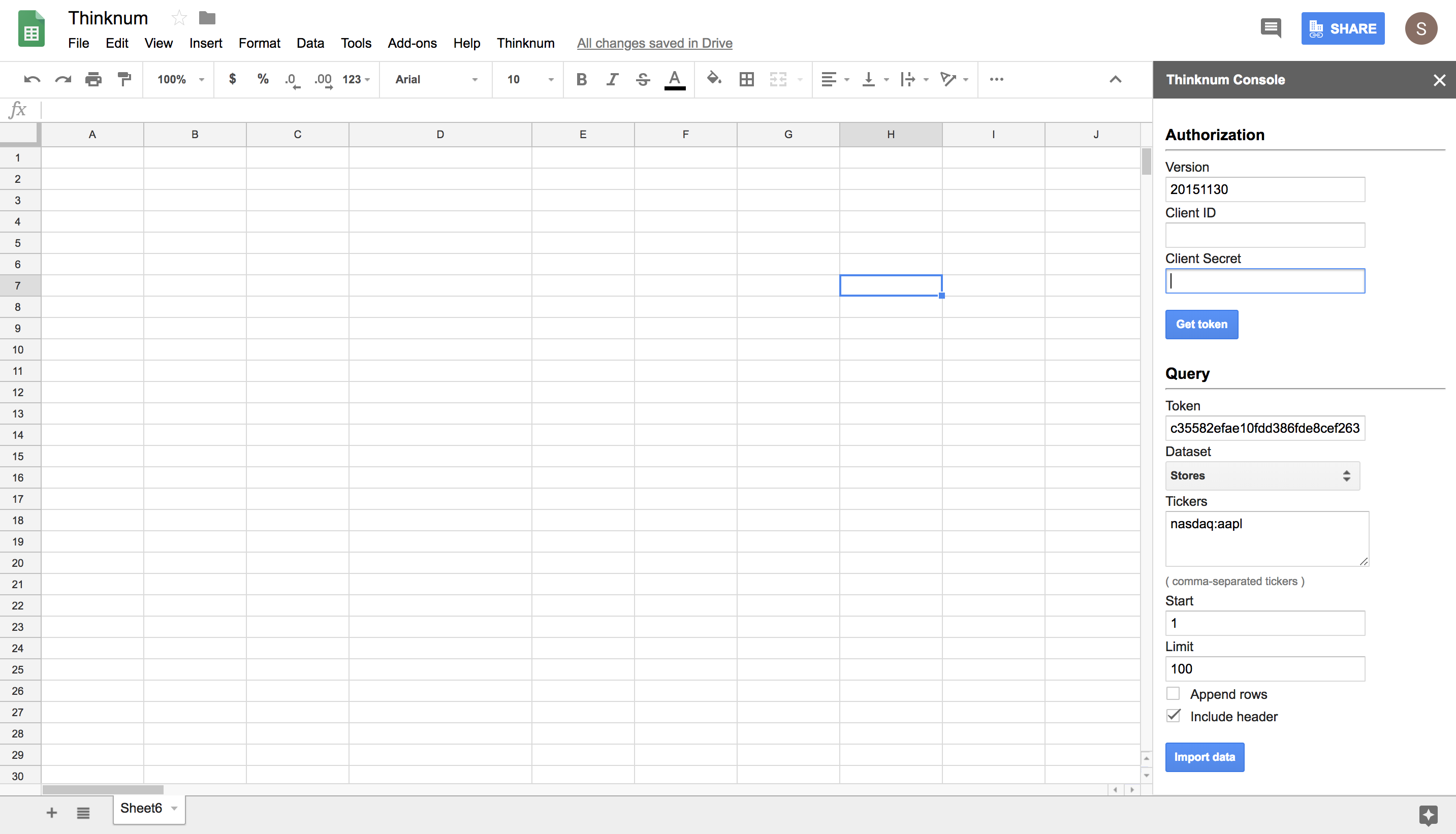
Task: Uncheck the Include header checkbox
Action: [x=1173, y=716]
